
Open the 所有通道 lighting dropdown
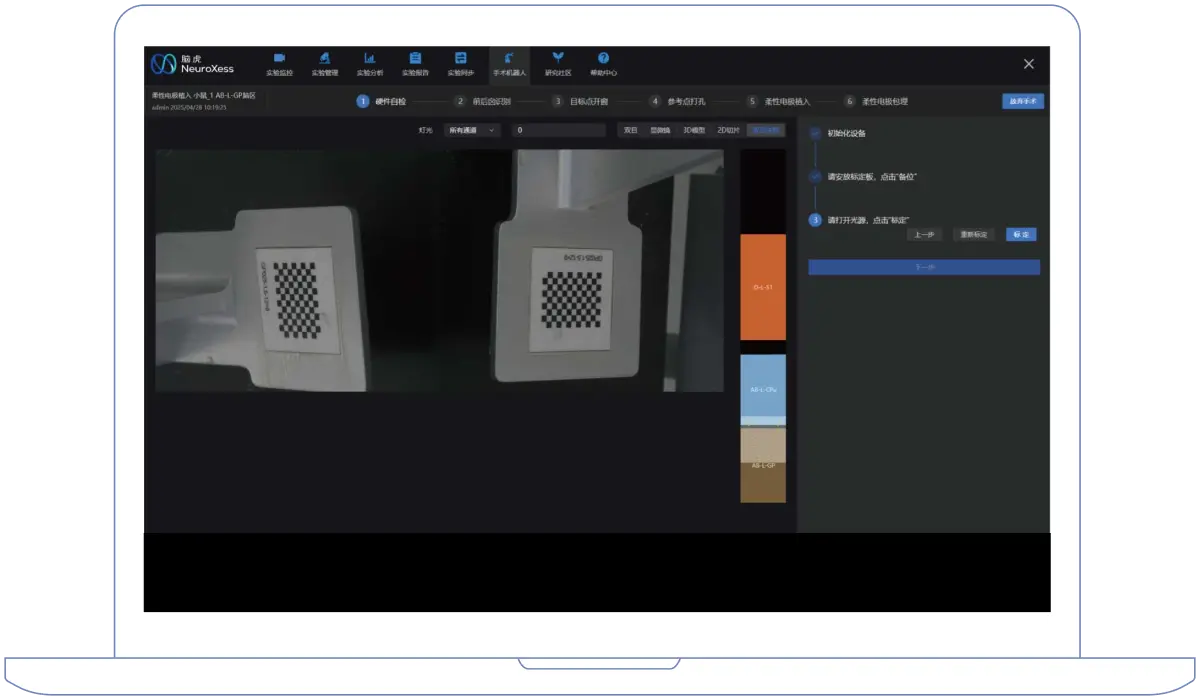[x=472, y=130]
